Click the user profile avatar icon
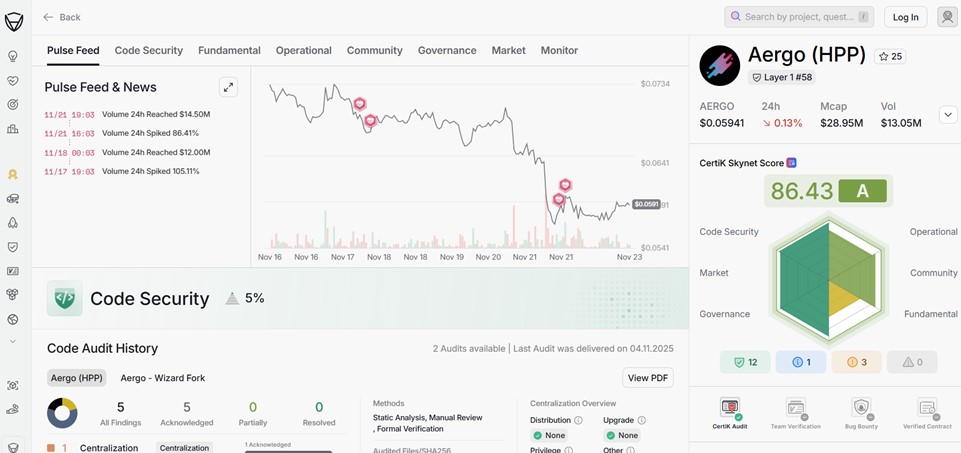961x453 pixels. point(947,17)
